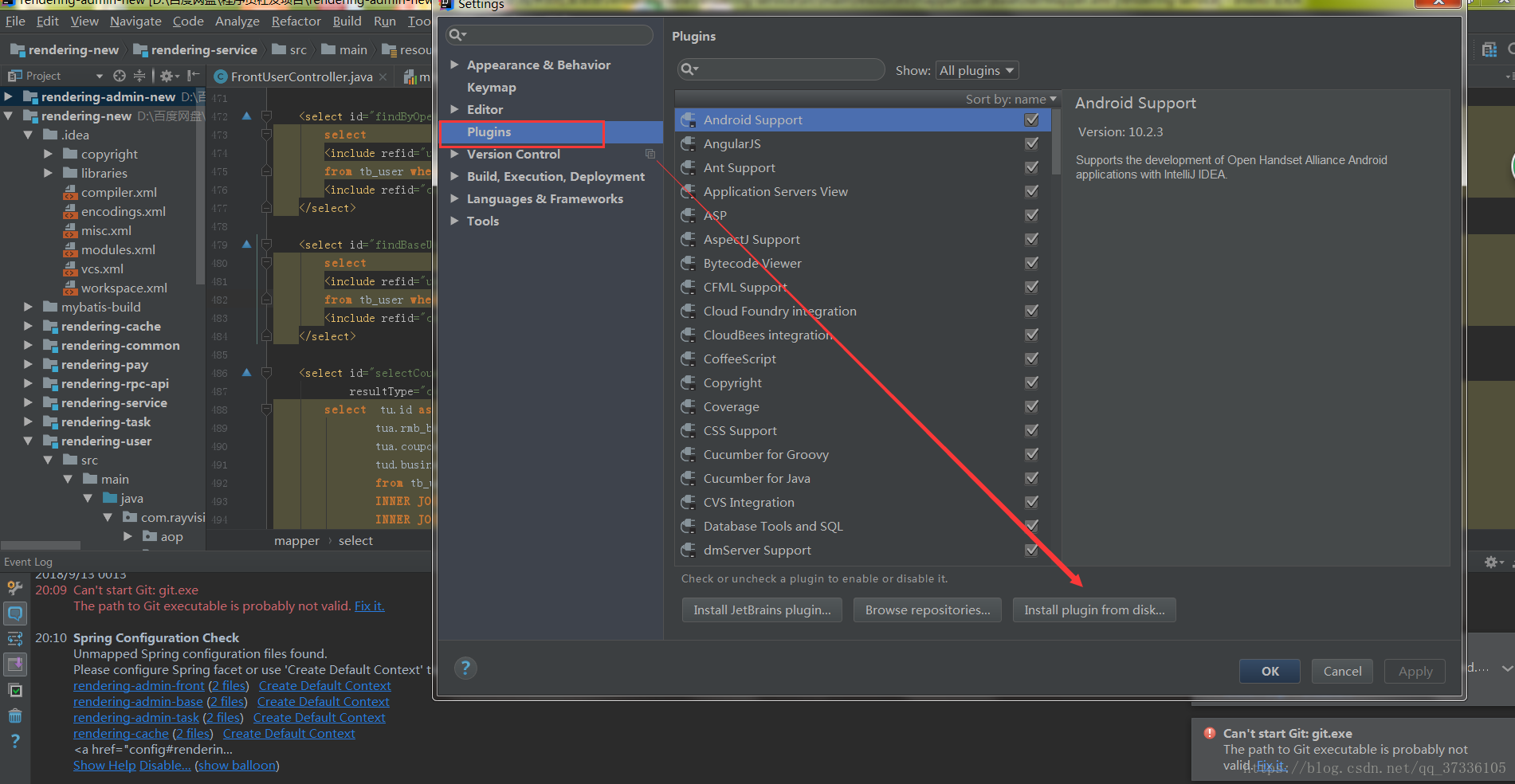Screen dimensions: 1515x784
Task: Click the gutter override arrow at line 472
Action: [246, 116]
